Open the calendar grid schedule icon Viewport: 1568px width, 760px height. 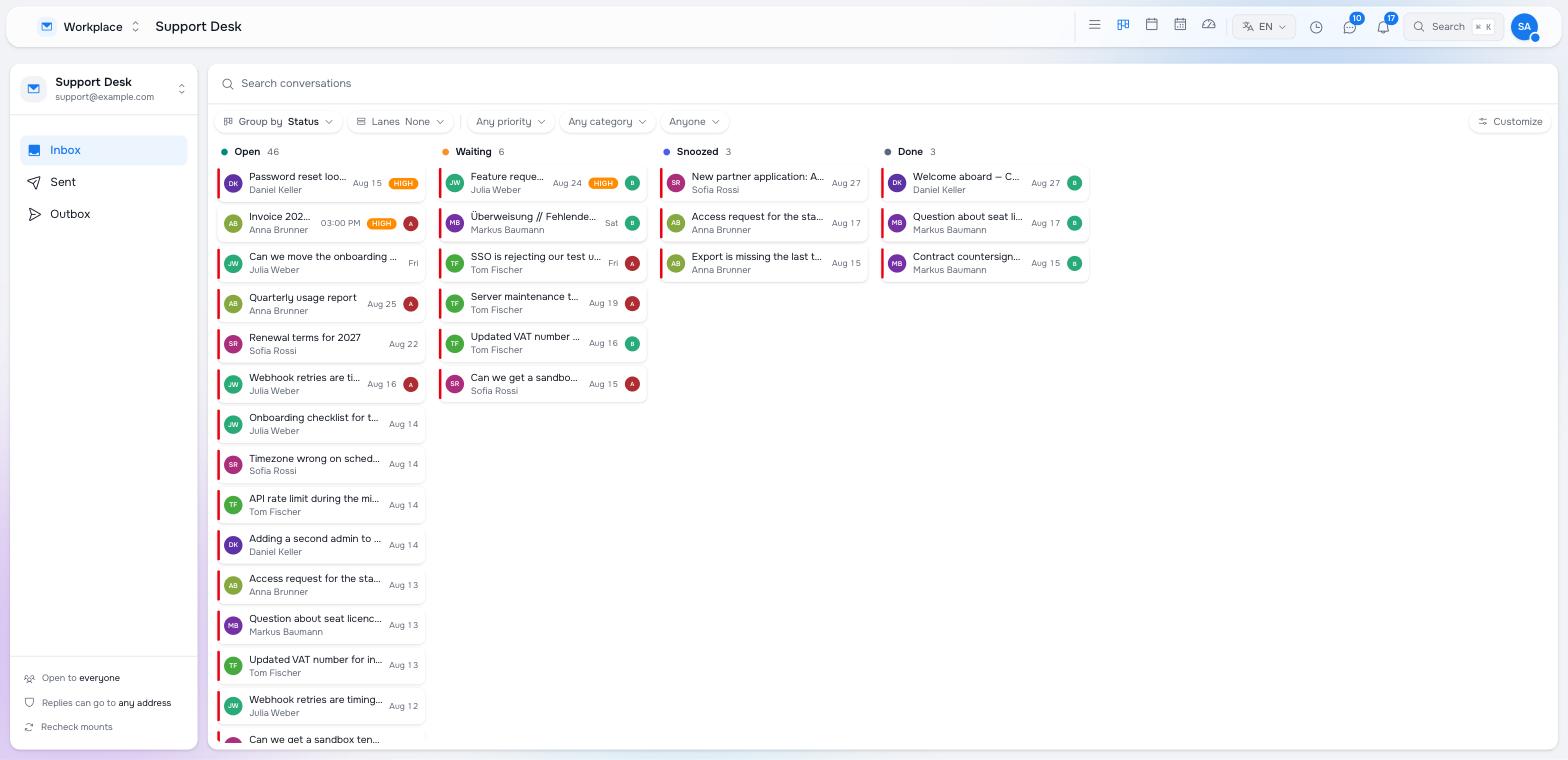click(x=1180, y=25)
